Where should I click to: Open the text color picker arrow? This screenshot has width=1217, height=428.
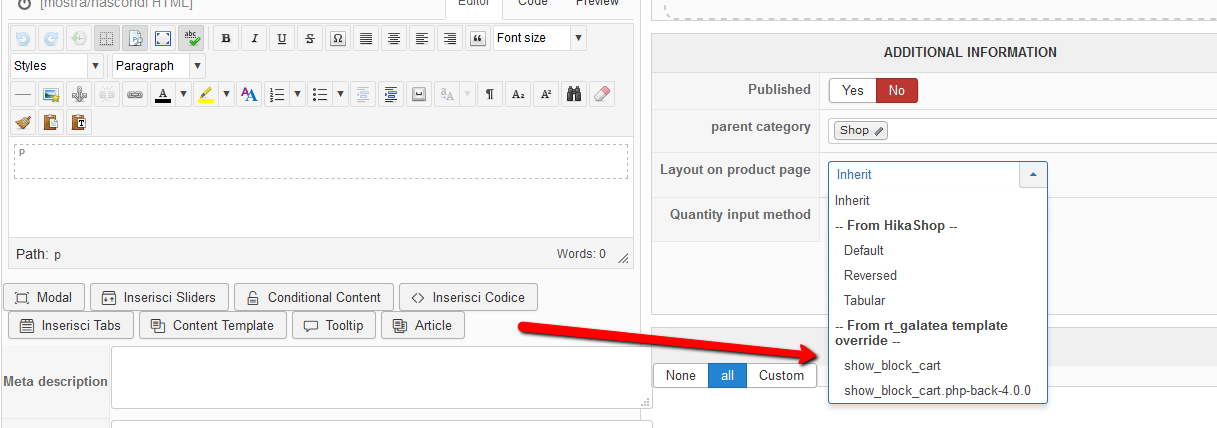[183, 95]
